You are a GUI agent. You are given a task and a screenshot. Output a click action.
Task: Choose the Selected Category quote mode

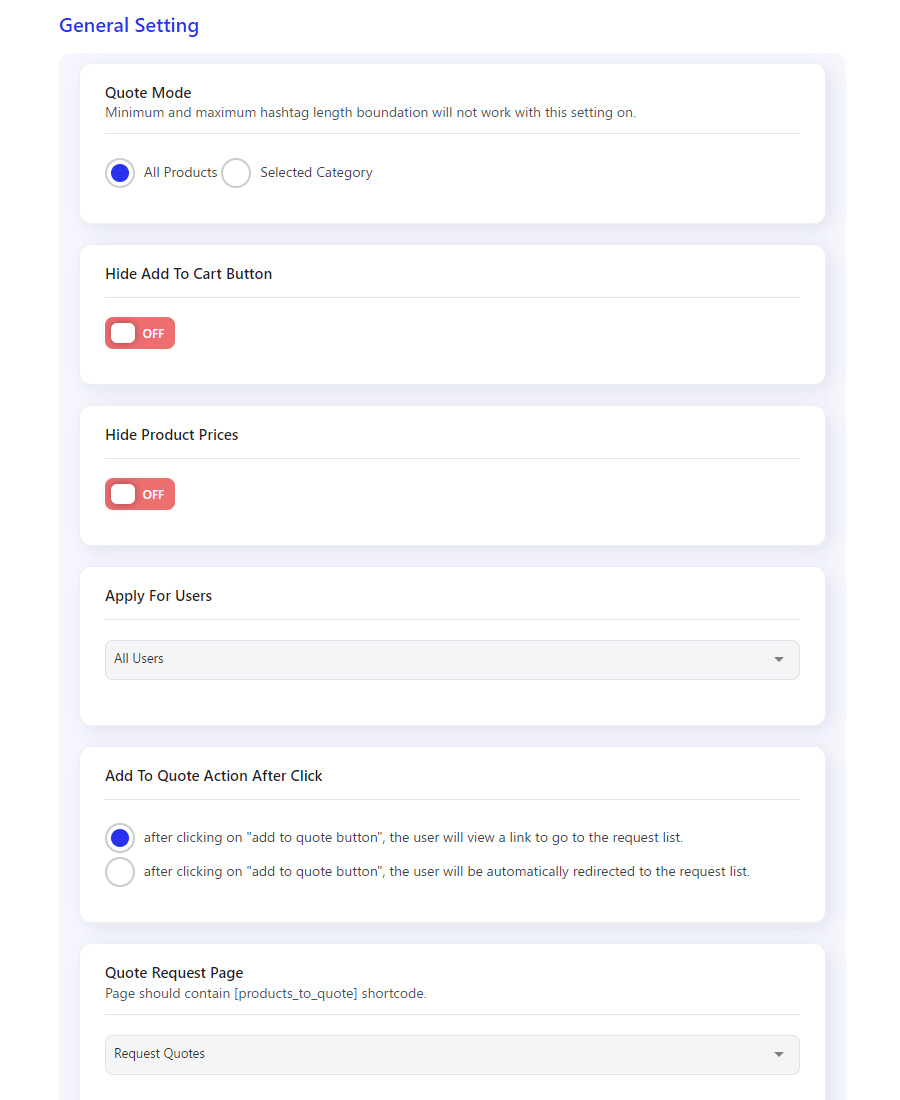point(236,173)
